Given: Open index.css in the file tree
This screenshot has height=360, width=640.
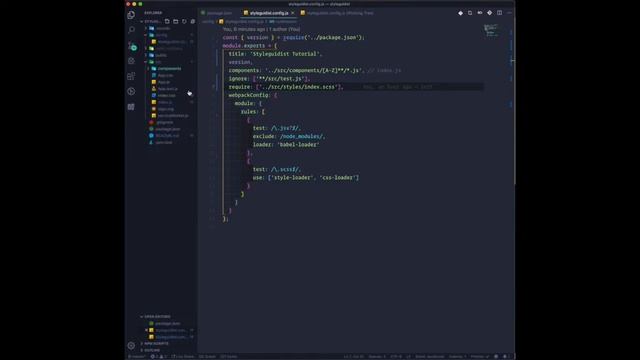Looking at the screenshot, I should [167, 96].
